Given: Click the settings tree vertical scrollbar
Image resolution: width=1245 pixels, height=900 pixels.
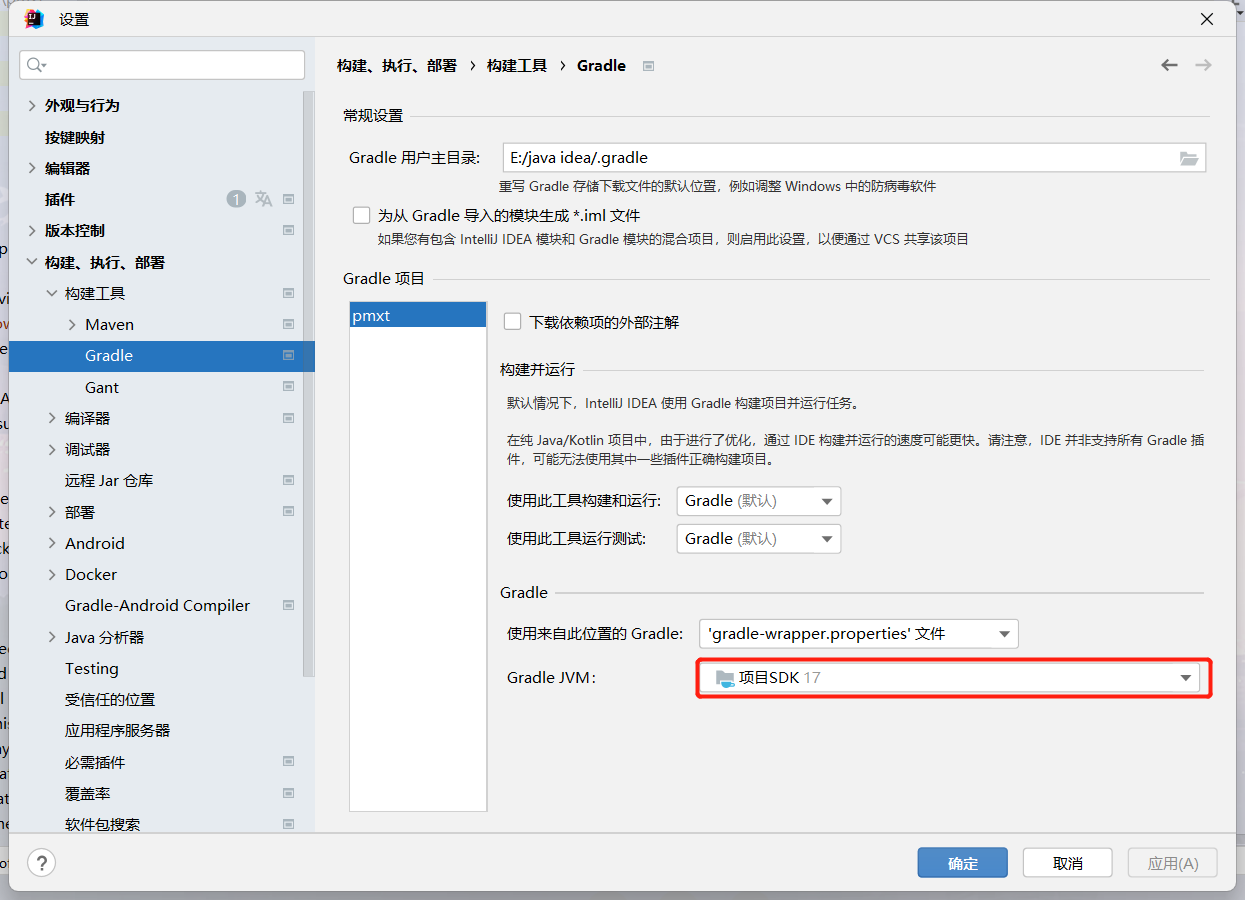Looking at the screenshot, I should pos(310,385).
